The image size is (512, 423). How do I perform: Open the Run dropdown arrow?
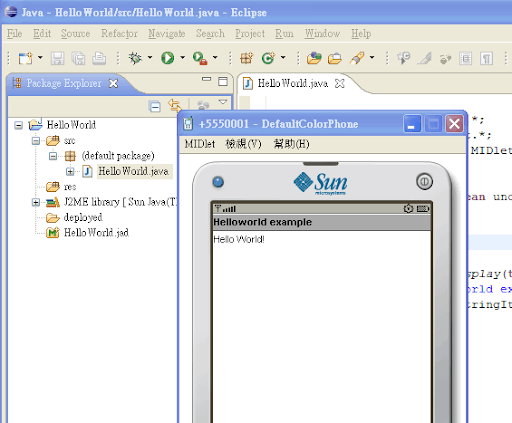[x=183, y=57]
